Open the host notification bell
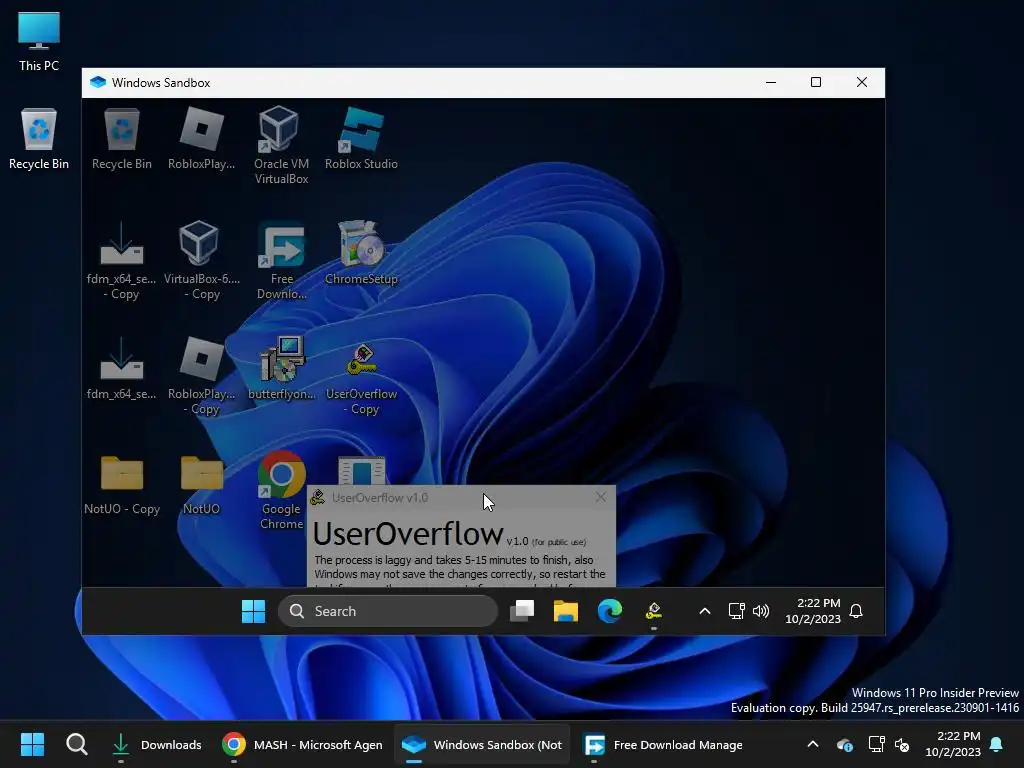The width and height of the screenshot is (1024, 768). [997, 744]
